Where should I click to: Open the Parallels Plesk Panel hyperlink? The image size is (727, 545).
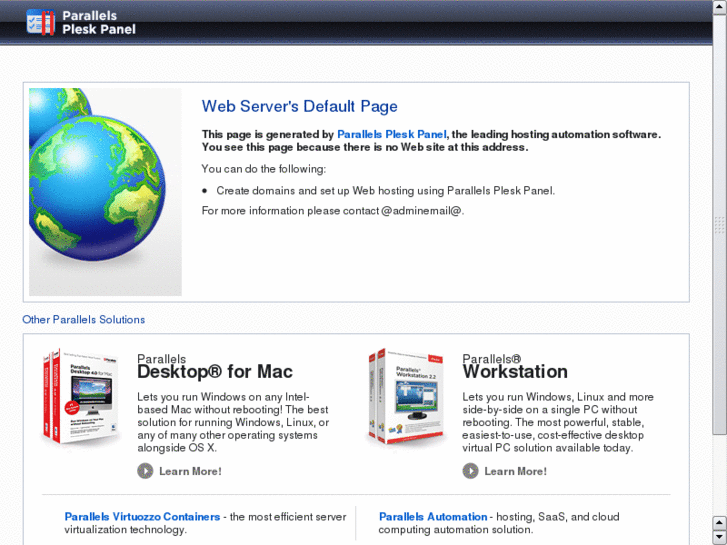391,134
